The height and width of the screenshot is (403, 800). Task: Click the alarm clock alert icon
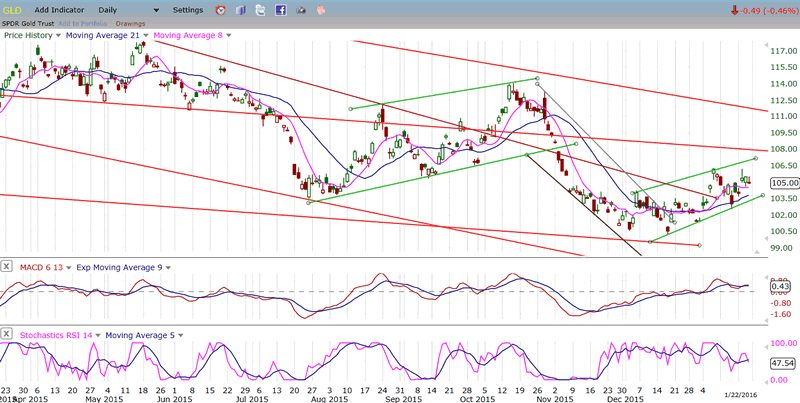(220, 10)
